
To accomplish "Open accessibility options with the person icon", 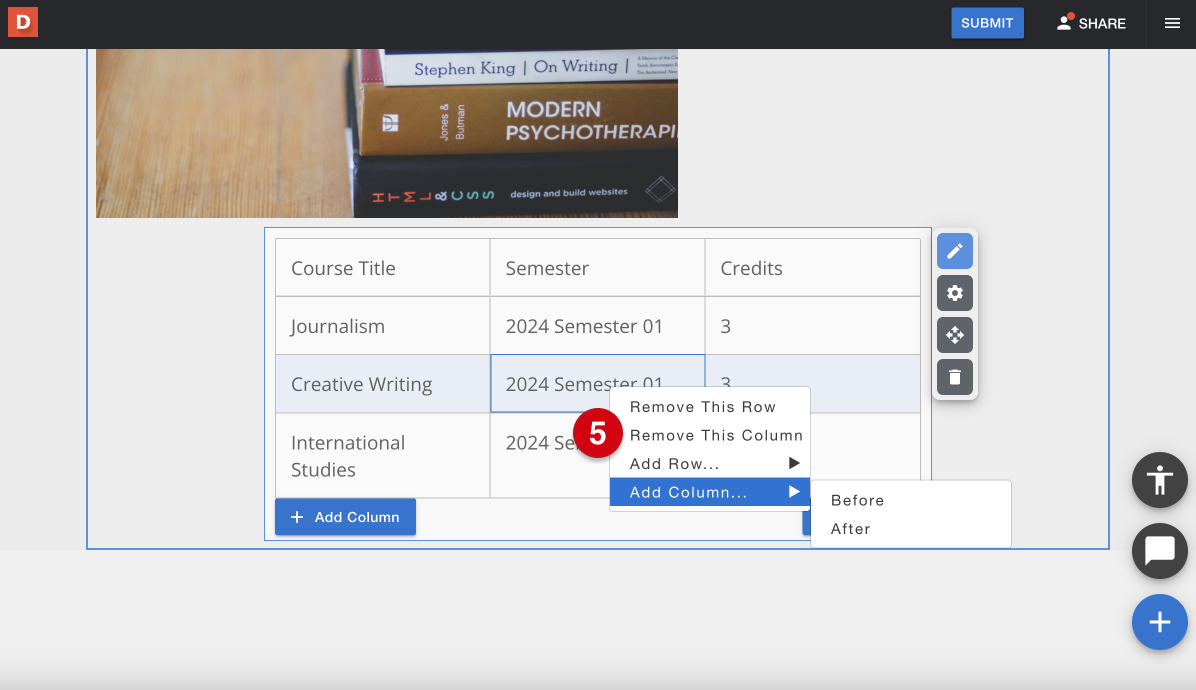I will tap(1159, 480).
